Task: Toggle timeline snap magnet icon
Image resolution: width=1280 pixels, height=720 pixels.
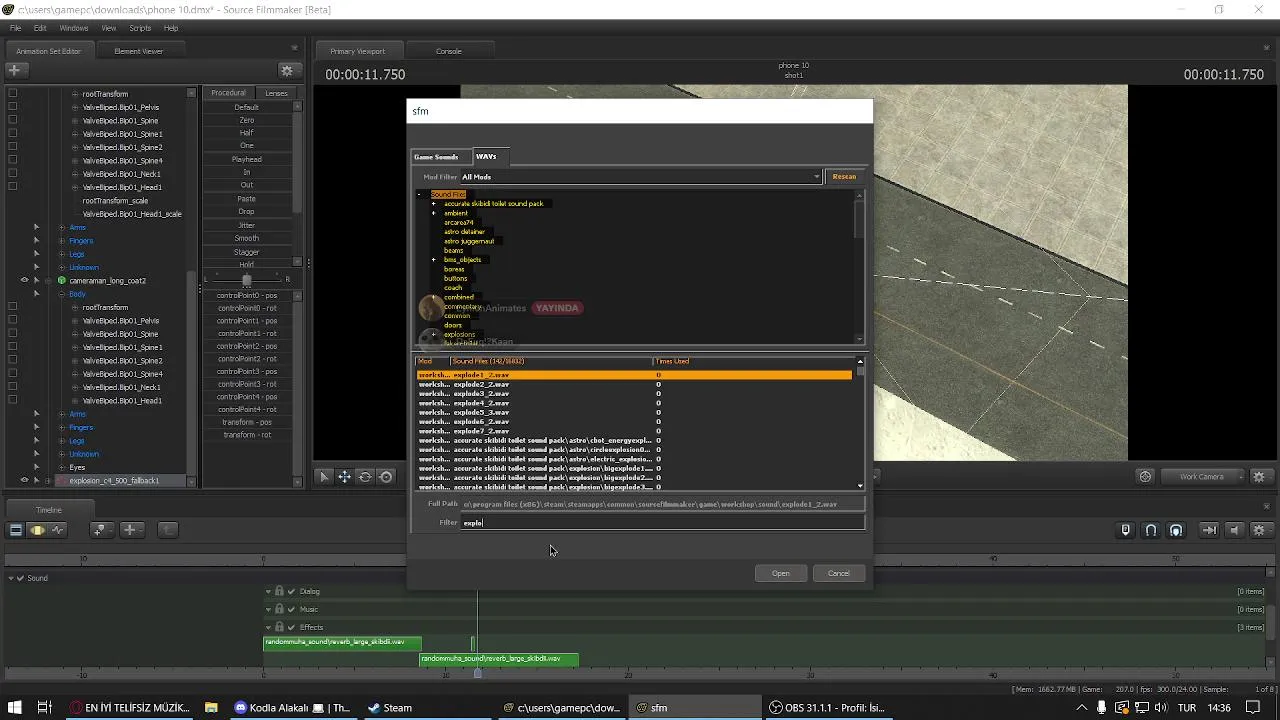Action: [1151, 530]
